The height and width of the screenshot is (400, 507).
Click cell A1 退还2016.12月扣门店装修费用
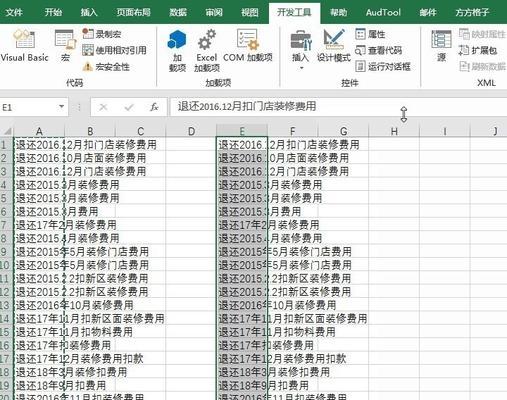(39, 145)
